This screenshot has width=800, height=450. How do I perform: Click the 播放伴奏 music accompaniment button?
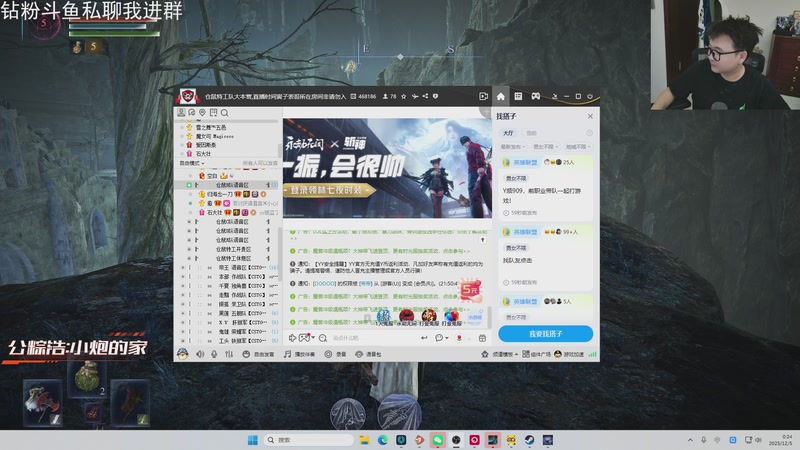299,354
